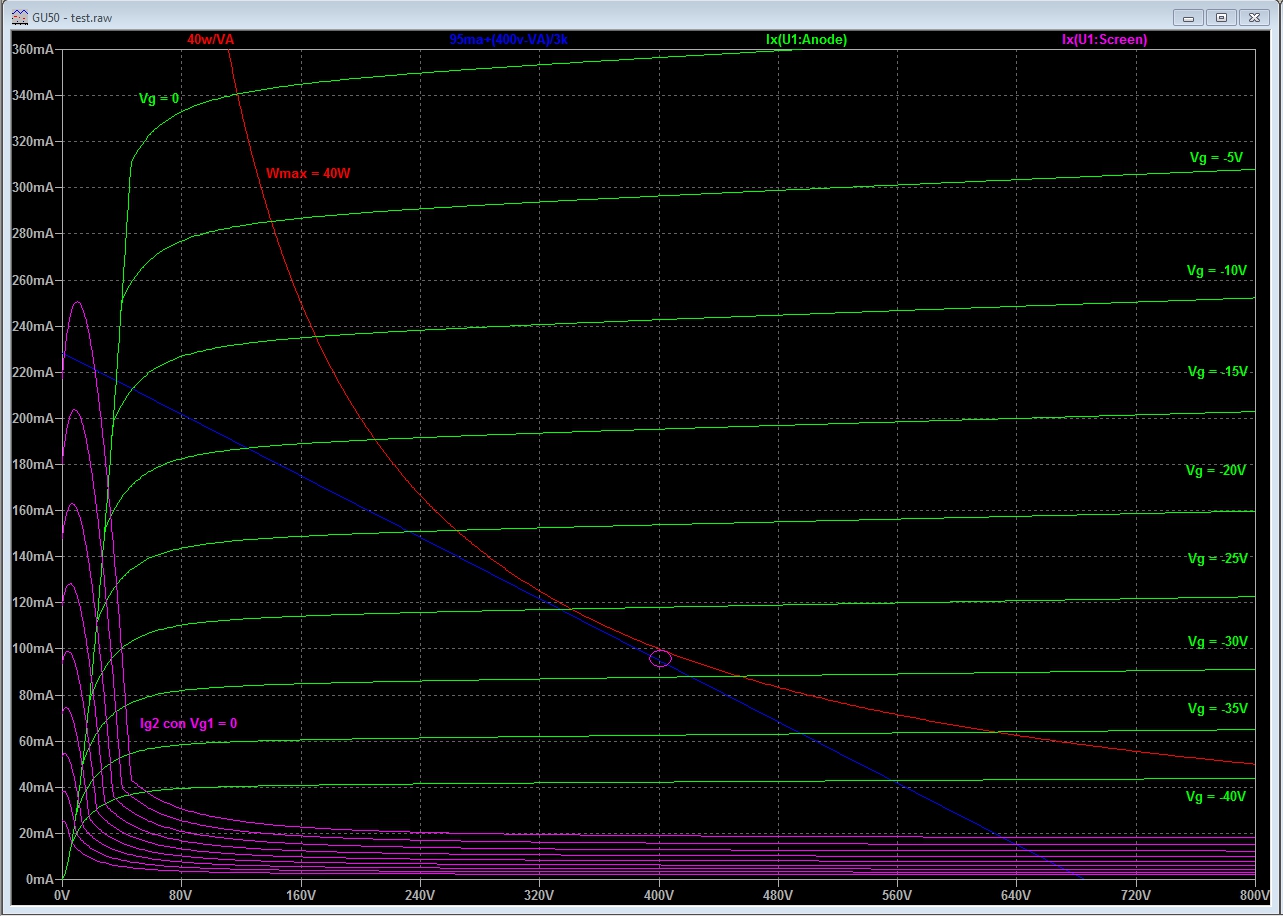Select the 'Vg = -5V' curve label
1283x917 pixels.
1215,158
